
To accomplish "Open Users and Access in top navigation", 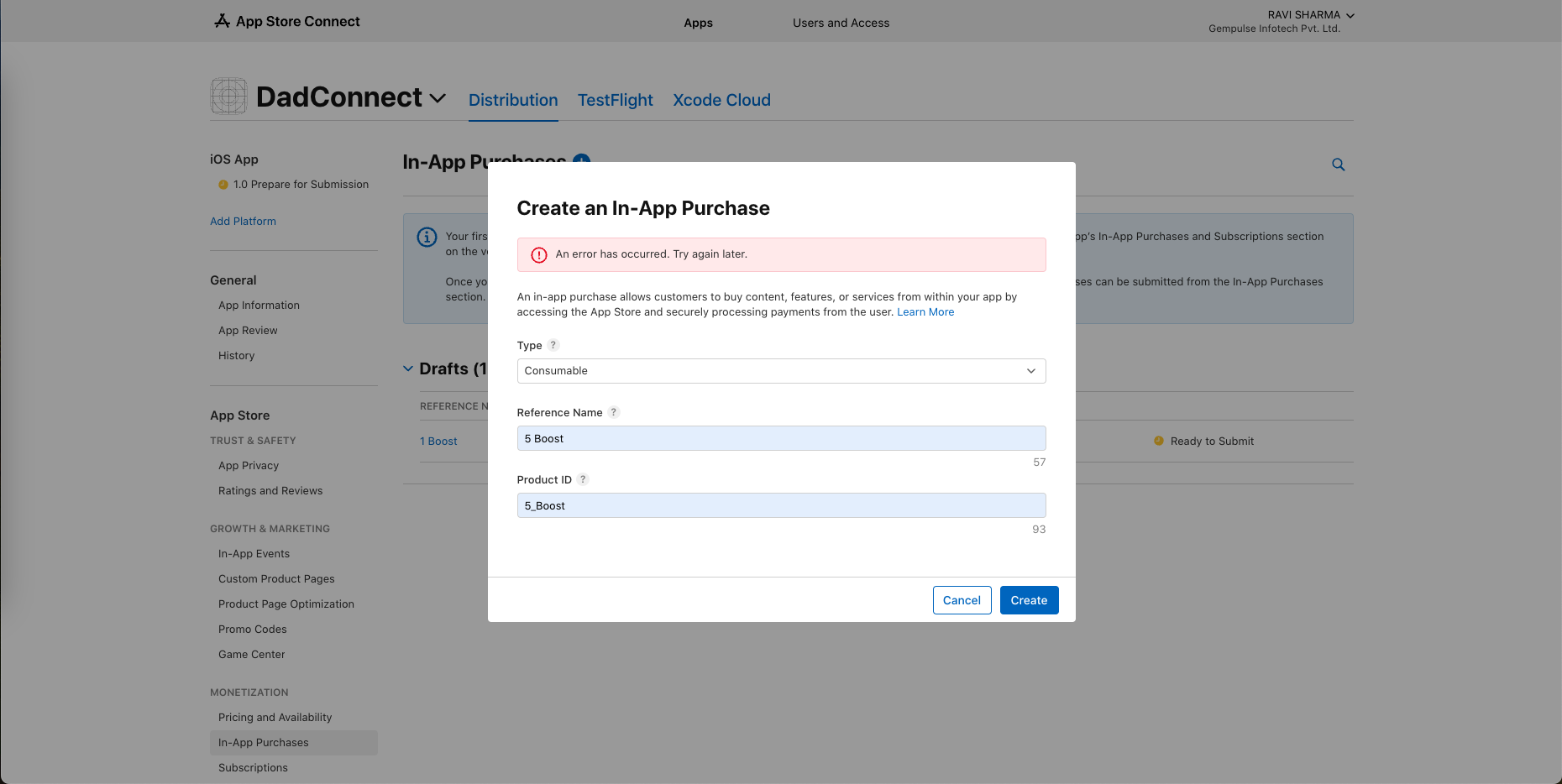I will pyautogui.click(x=841, y=23).
